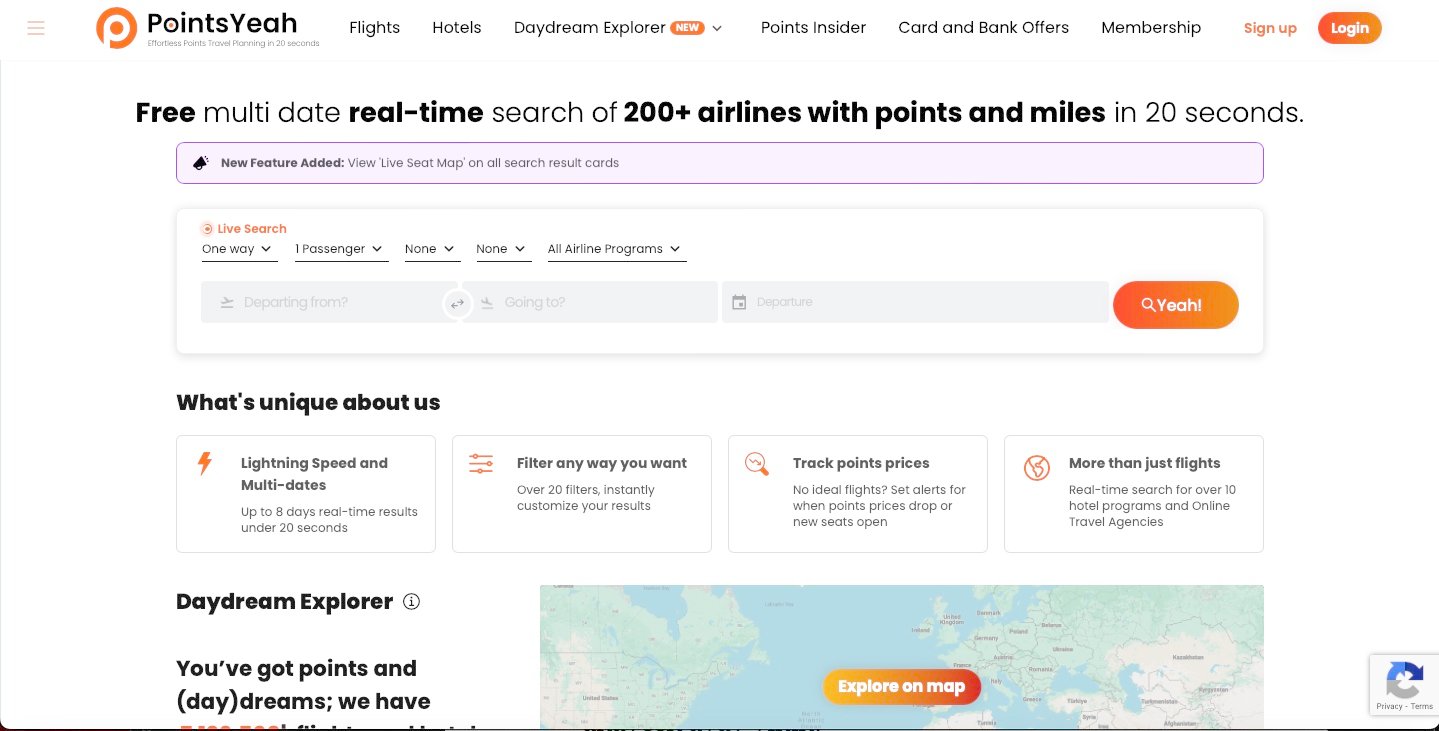This screenshot has width=1439, height=731.
Task: Click the Explore on map button
Action: (x=901, y=686)
